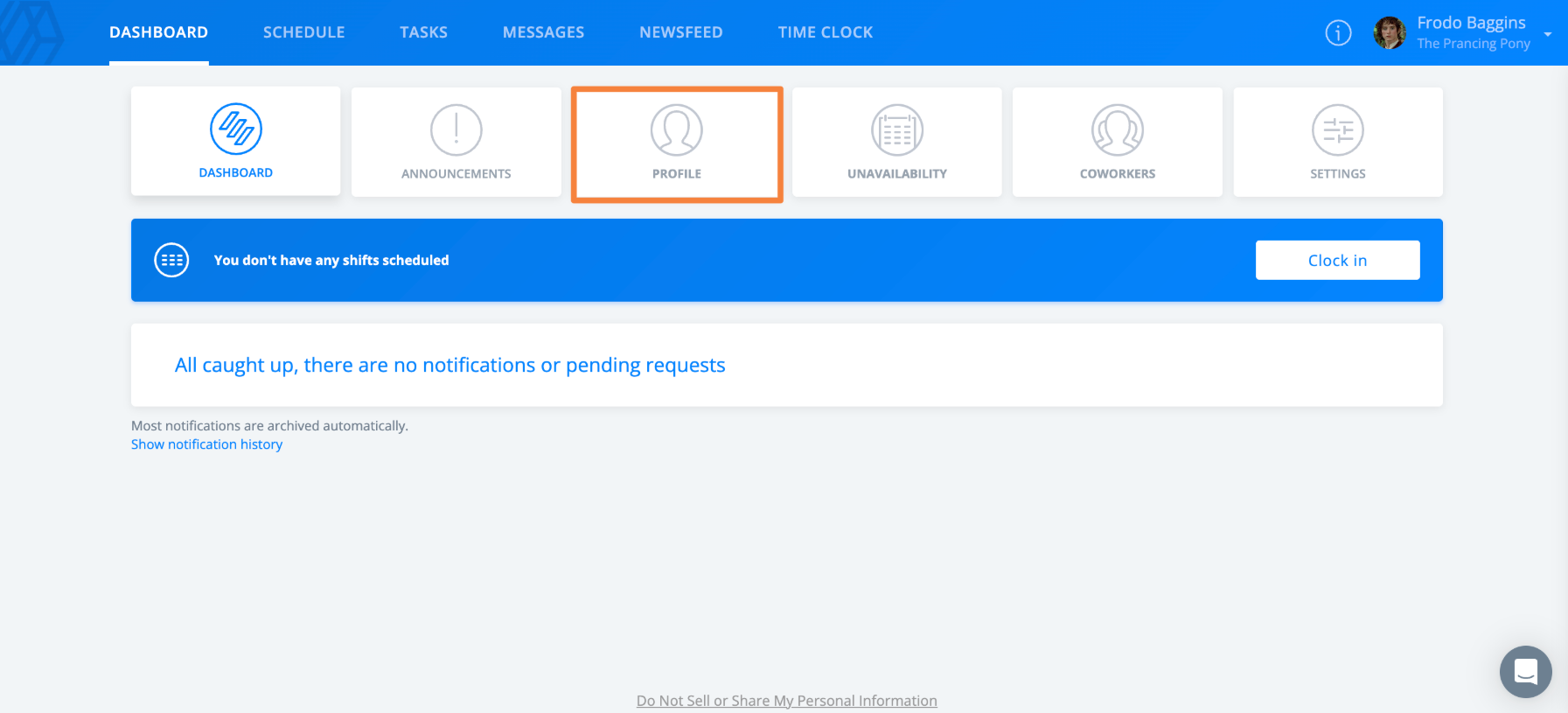Open Do Not Sell or Share link
The width and height of the screenshot is (1568, 713).
click(x=787, y=701)
